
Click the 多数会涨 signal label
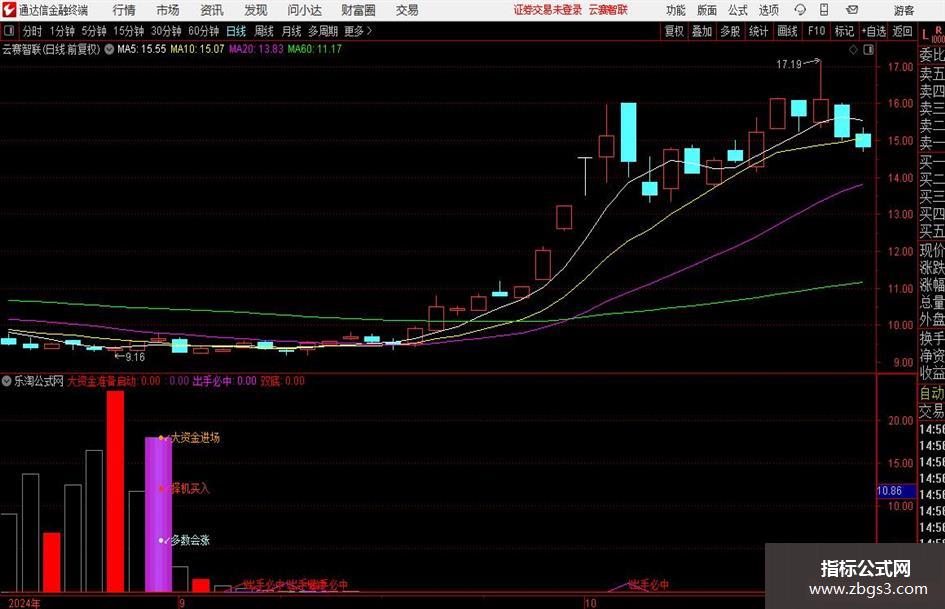click(190, 540)
